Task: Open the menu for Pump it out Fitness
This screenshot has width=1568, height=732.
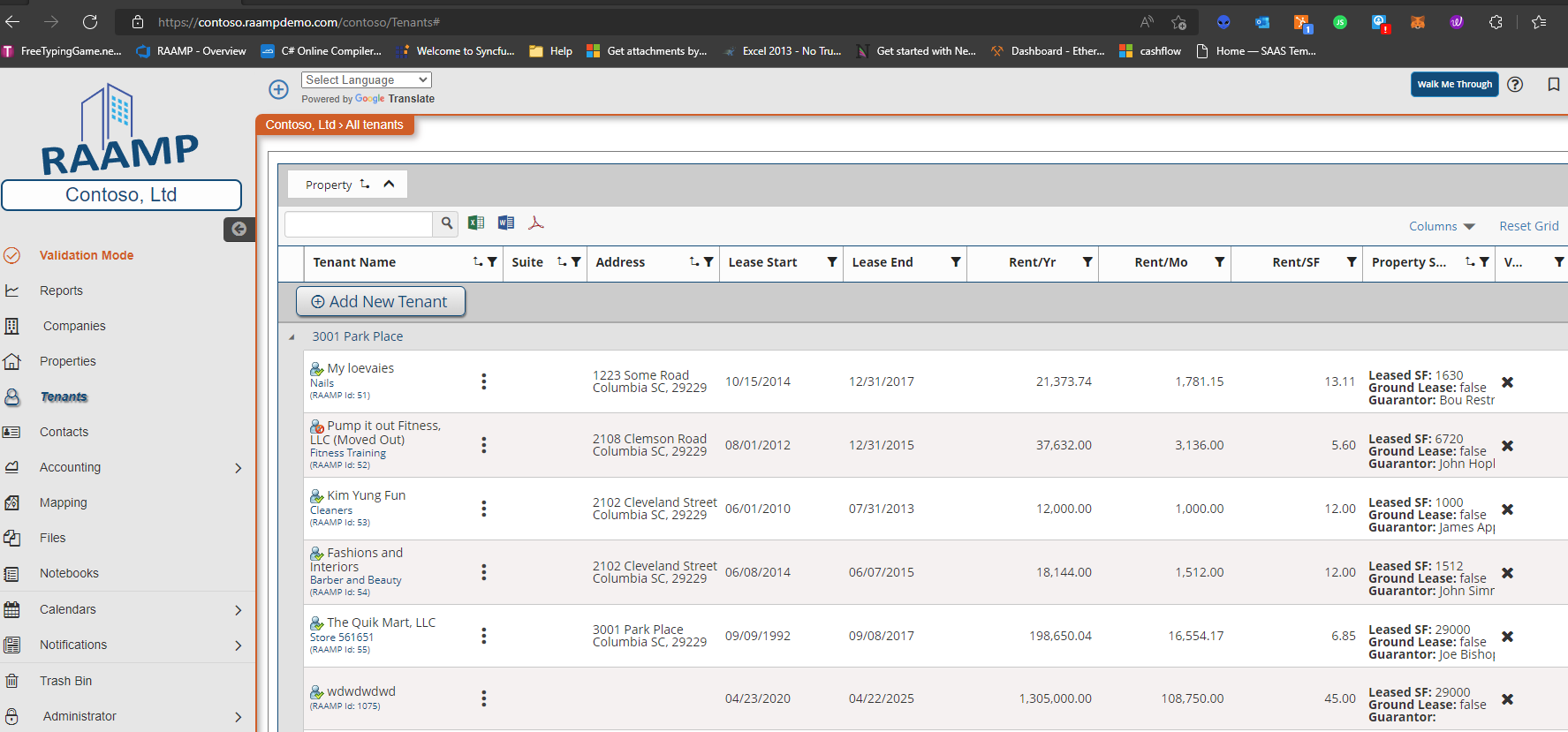Action: coord(484,445)
